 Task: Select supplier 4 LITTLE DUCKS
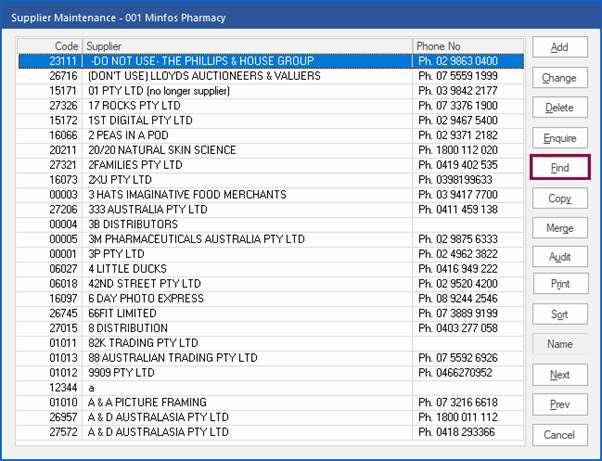pyautogui.click(x=271, y=269)
